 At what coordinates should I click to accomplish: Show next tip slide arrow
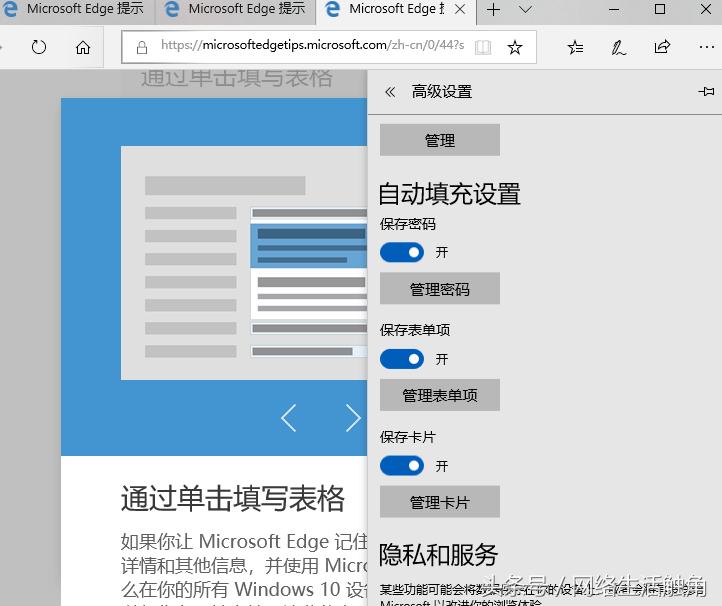[x=353, y=418]
